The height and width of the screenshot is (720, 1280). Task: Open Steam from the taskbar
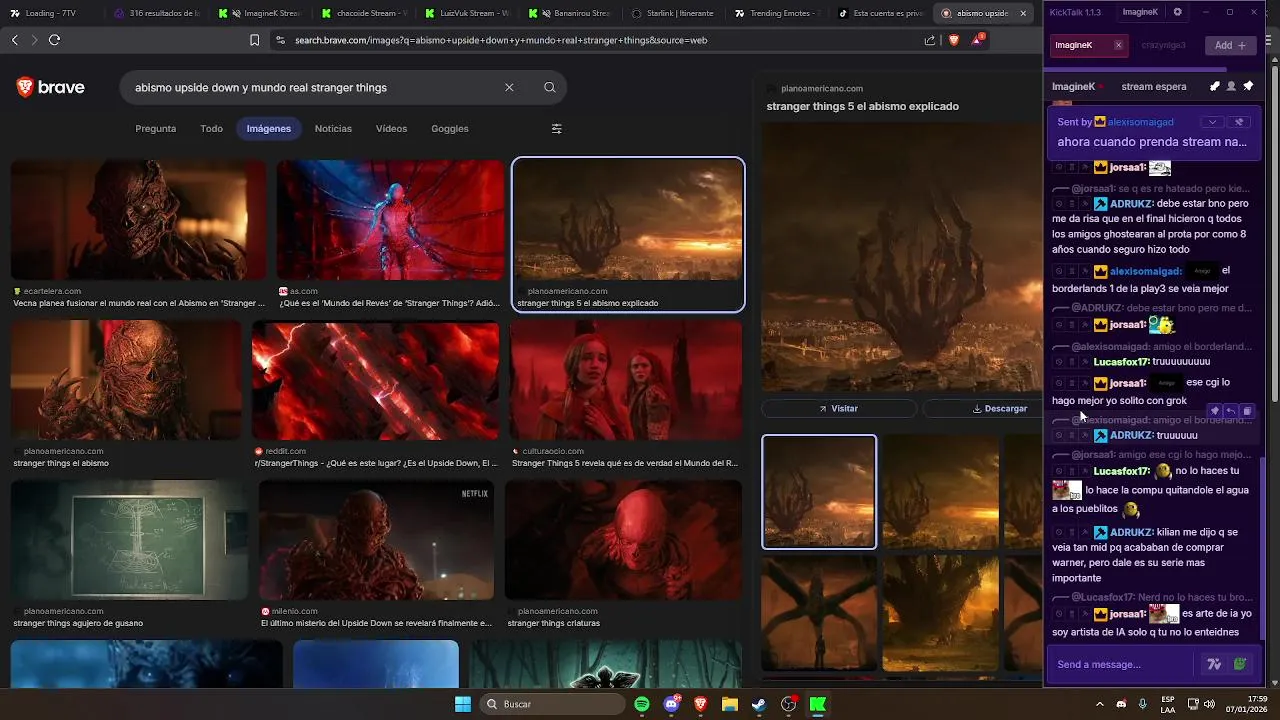759,704
